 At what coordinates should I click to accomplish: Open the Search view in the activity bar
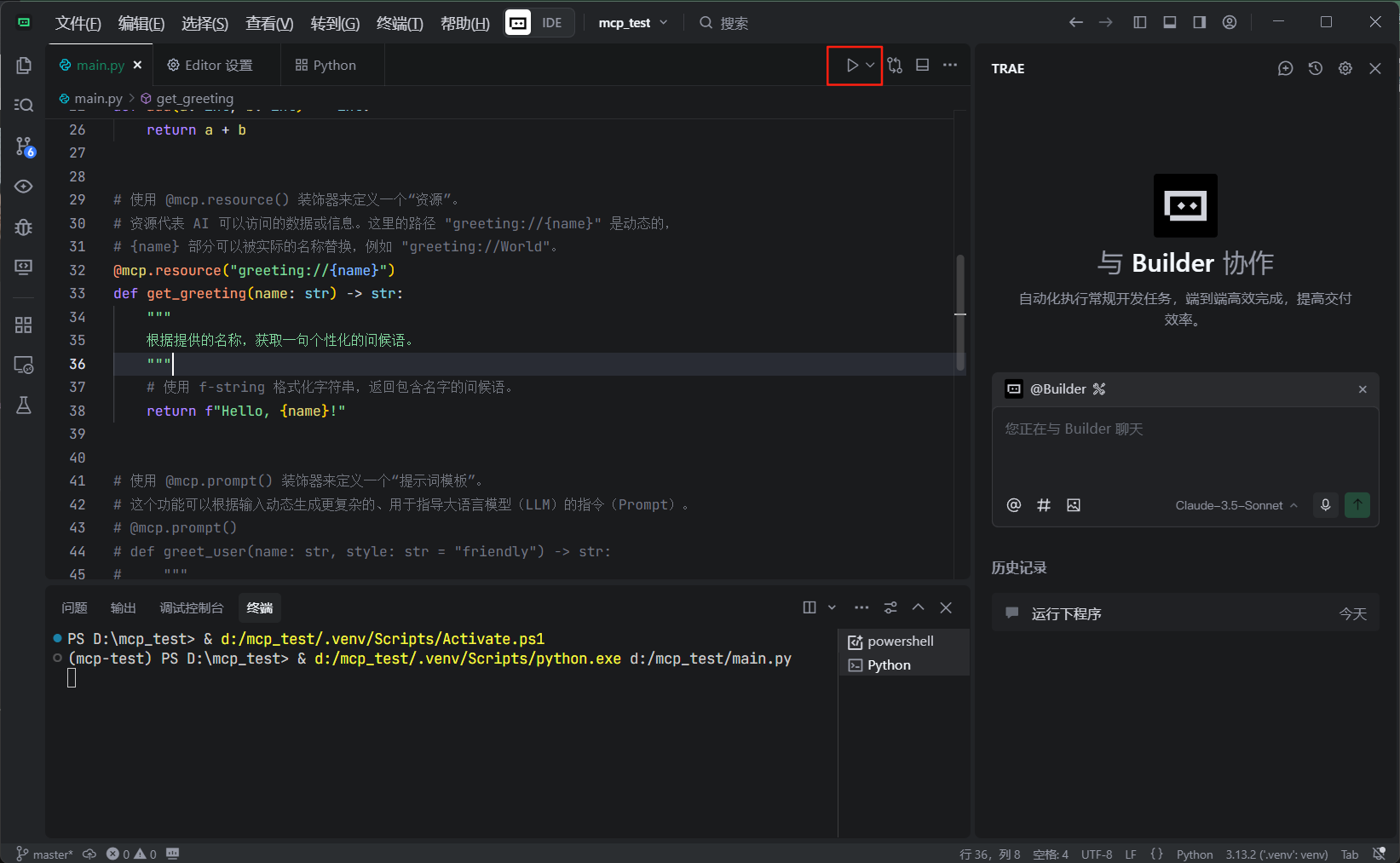(24, 105)
